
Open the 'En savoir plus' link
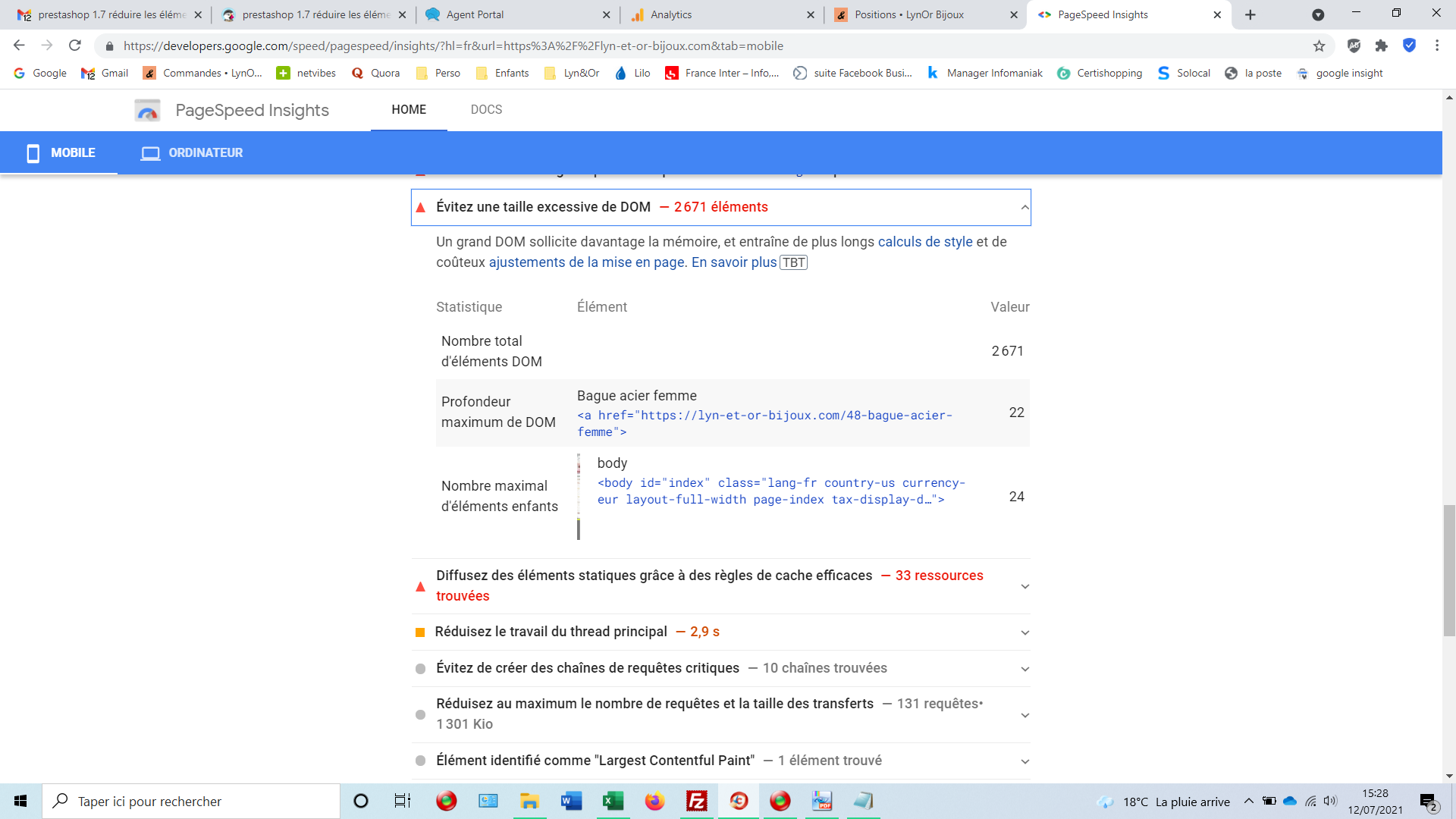pyautogui.click(x=734, y=262)
